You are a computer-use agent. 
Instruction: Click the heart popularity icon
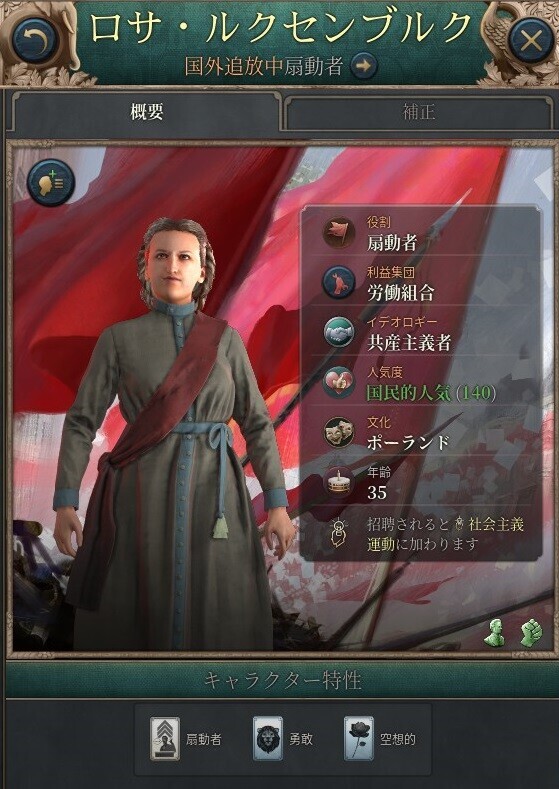coord(339,382)
